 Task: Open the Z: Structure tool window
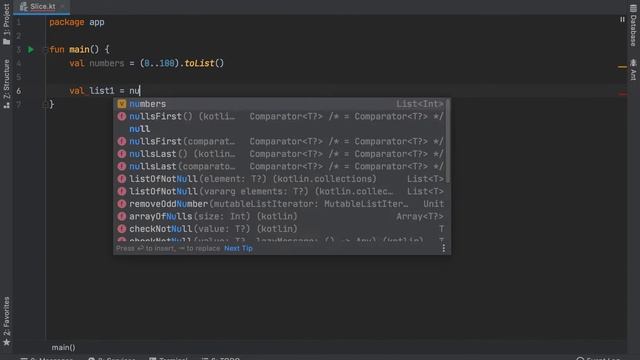coord(6,83)
